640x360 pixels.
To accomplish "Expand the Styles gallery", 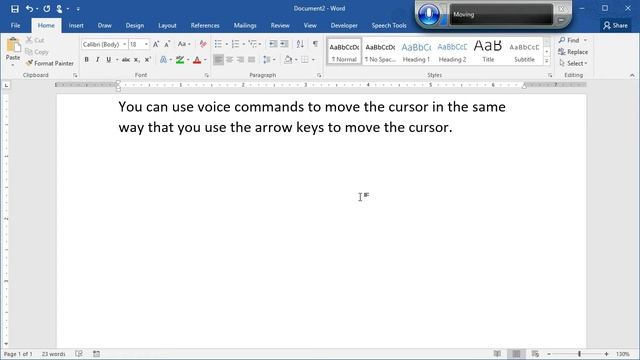I will (x=547, y=61).
